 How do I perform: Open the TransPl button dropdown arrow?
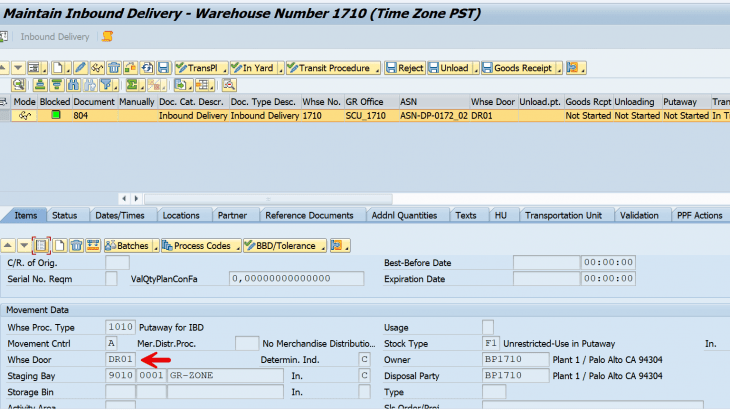[224, 70]
